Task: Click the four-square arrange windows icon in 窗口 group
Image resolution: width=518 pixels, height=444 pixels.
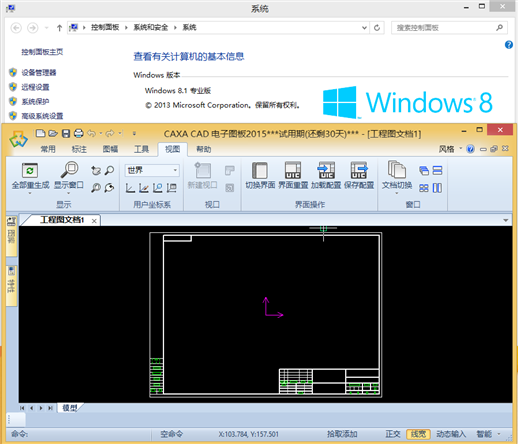Action: pos(424,188)
